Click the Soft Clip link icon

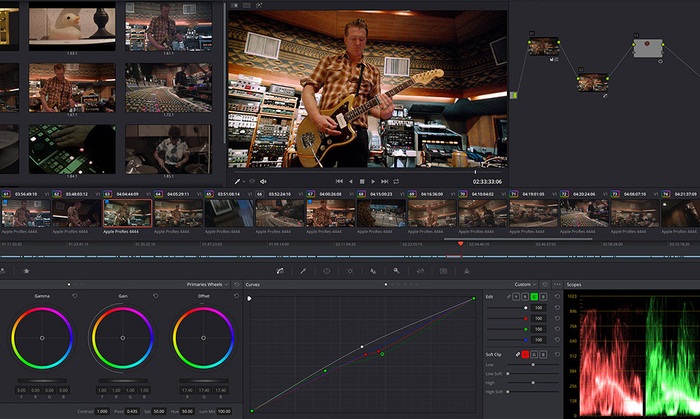517,354
